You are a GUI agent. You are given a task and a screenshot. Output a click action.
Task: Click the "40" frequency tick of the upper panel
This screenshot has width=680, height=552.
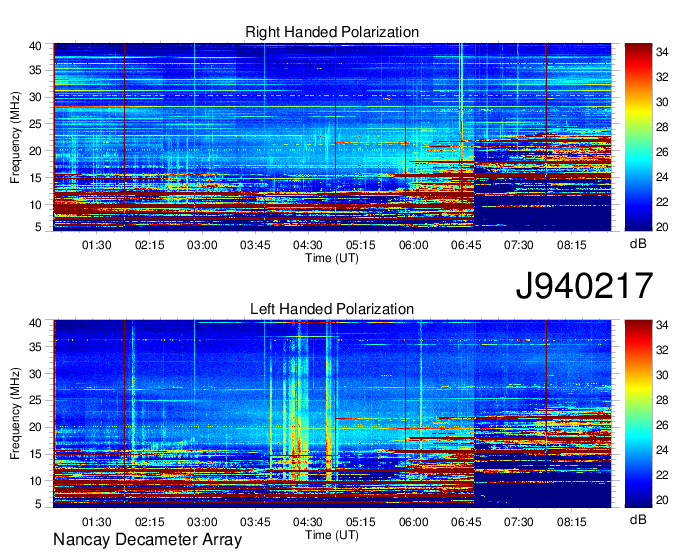[35, 46]
